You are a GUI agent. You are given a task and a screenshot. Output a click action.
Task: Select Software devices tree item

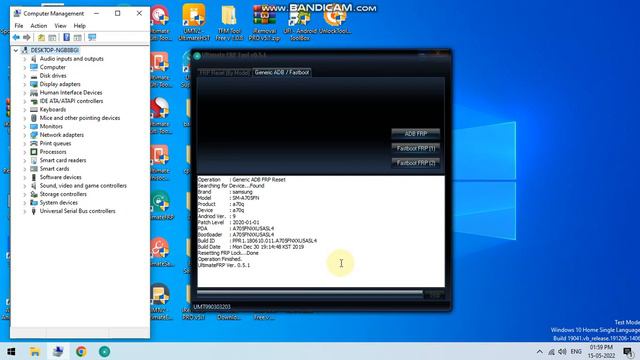pos(60,177)
